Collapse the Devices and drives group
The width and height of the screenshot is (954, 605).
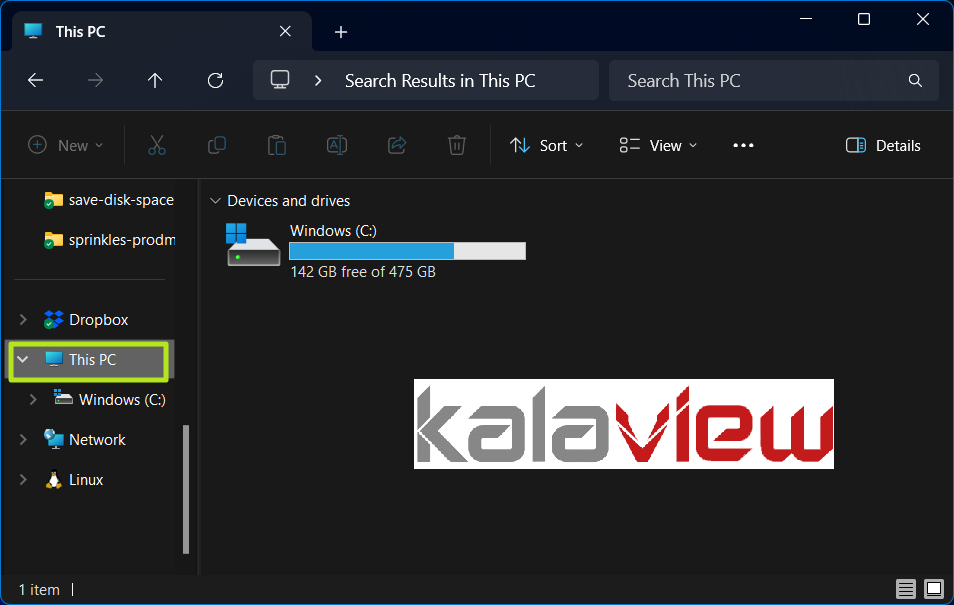tap(215, 201)
